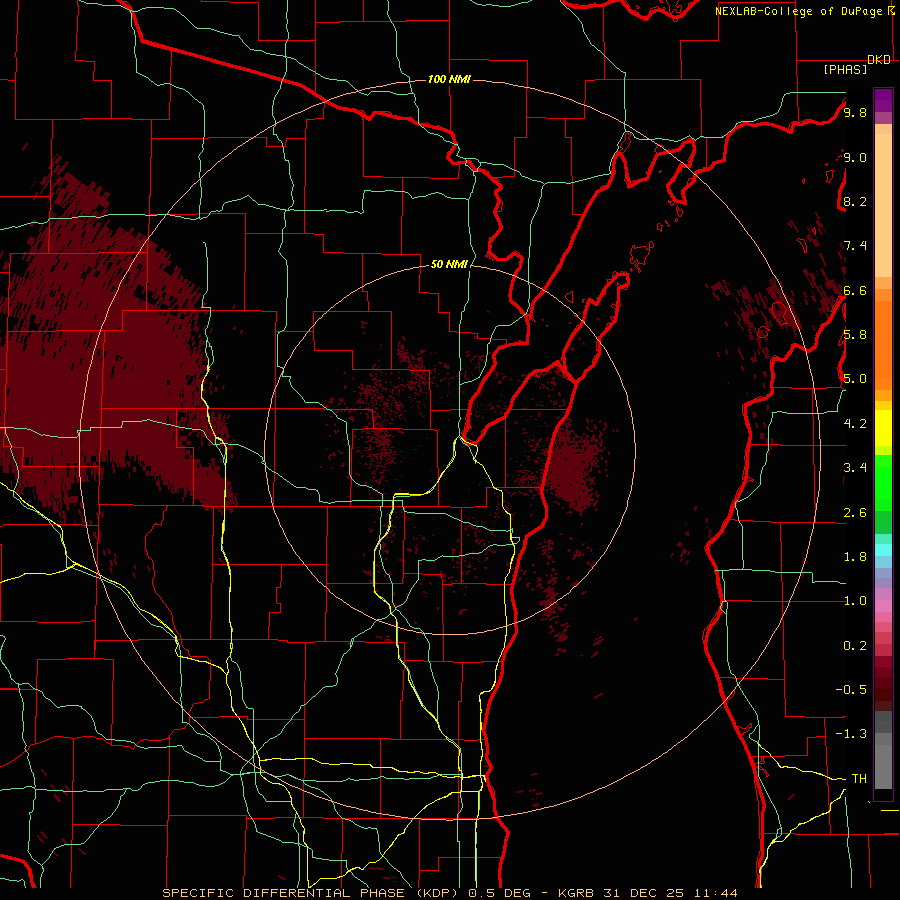Pick the bright green swatch beside 3.4

883,483
